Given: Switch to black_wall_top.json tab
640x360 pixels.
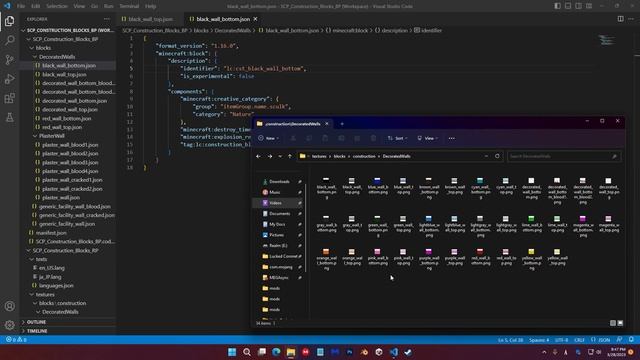Looking at the screenshot, I should [151, 19].
